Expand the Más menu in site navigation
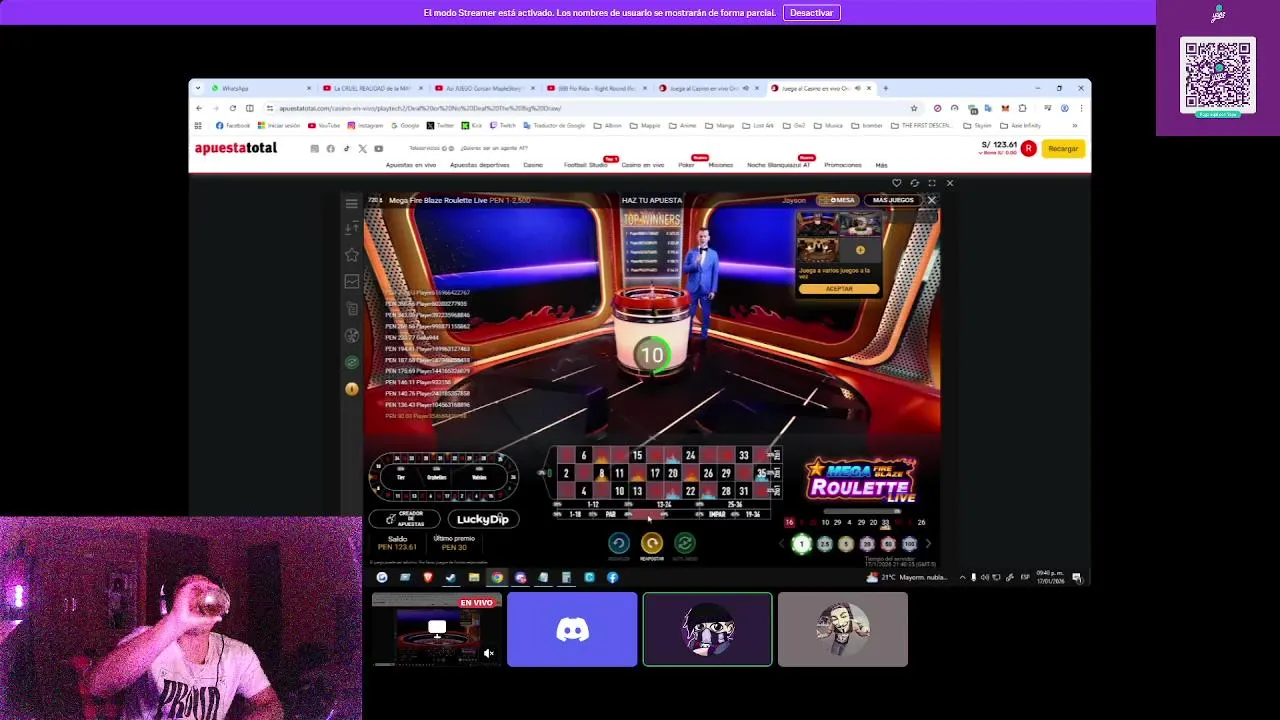Image resolution: width=1280 pixels, height=720 pixels. [881, 165]
